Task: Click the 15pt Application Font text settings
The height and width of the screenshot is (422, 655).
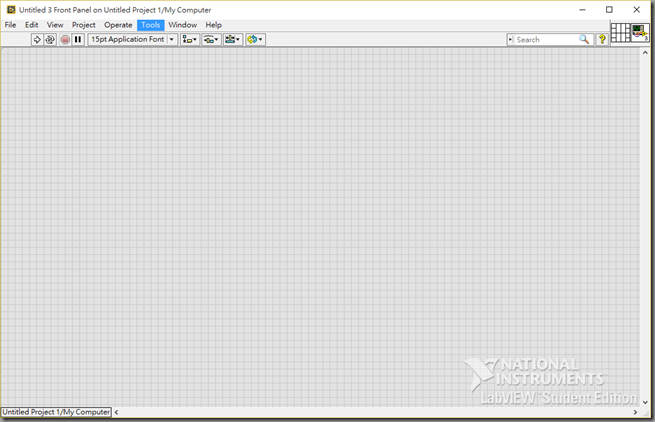Action: [x=128, y=39]
